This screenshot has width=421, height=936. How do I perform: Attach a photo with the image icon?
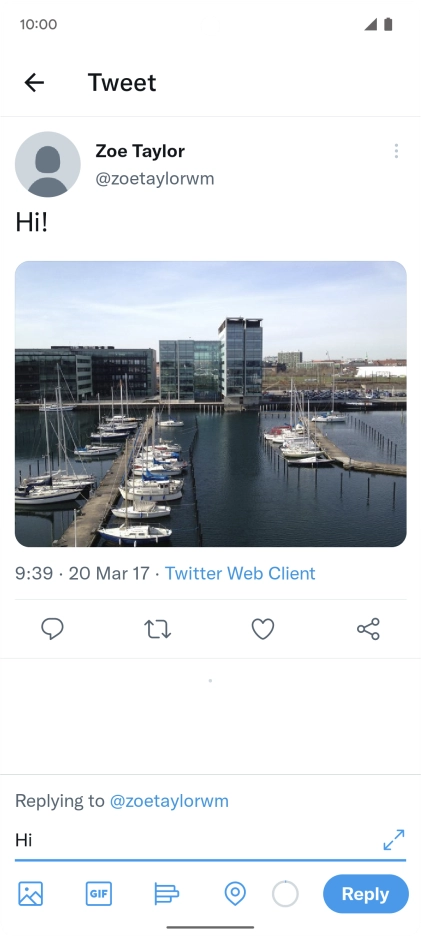pos(30,894)
